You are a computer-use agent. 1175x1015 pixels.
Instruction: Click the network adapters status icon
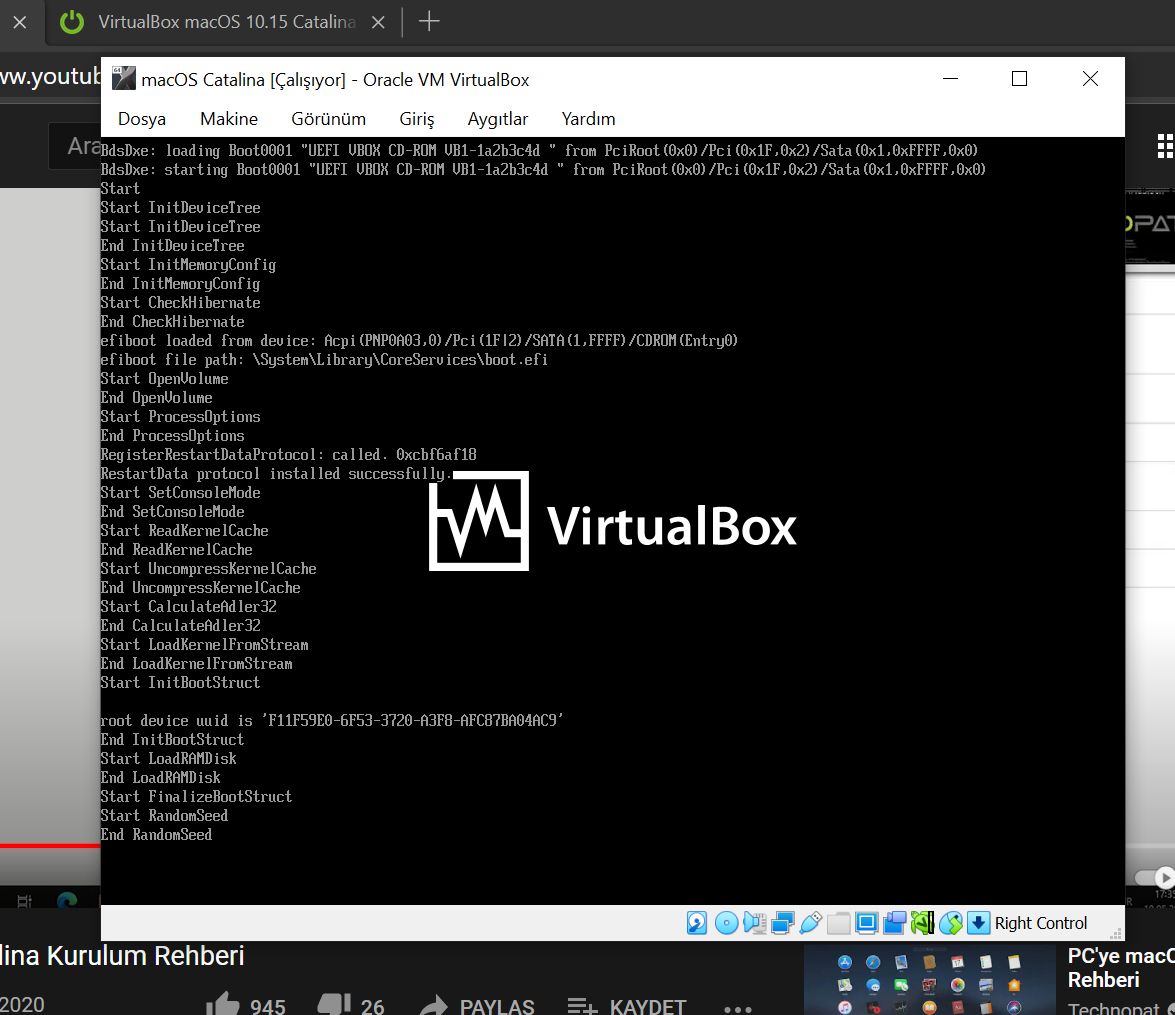[782, 923]
